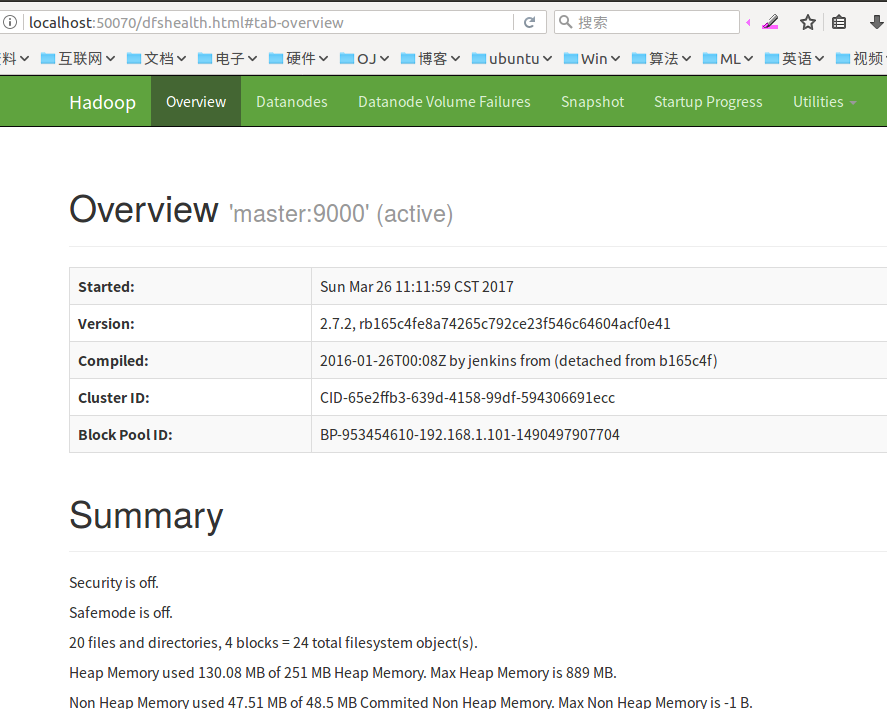Click the Cluster ID value CID-65e2ffb3
887x709 pixels.
[467, 398]
